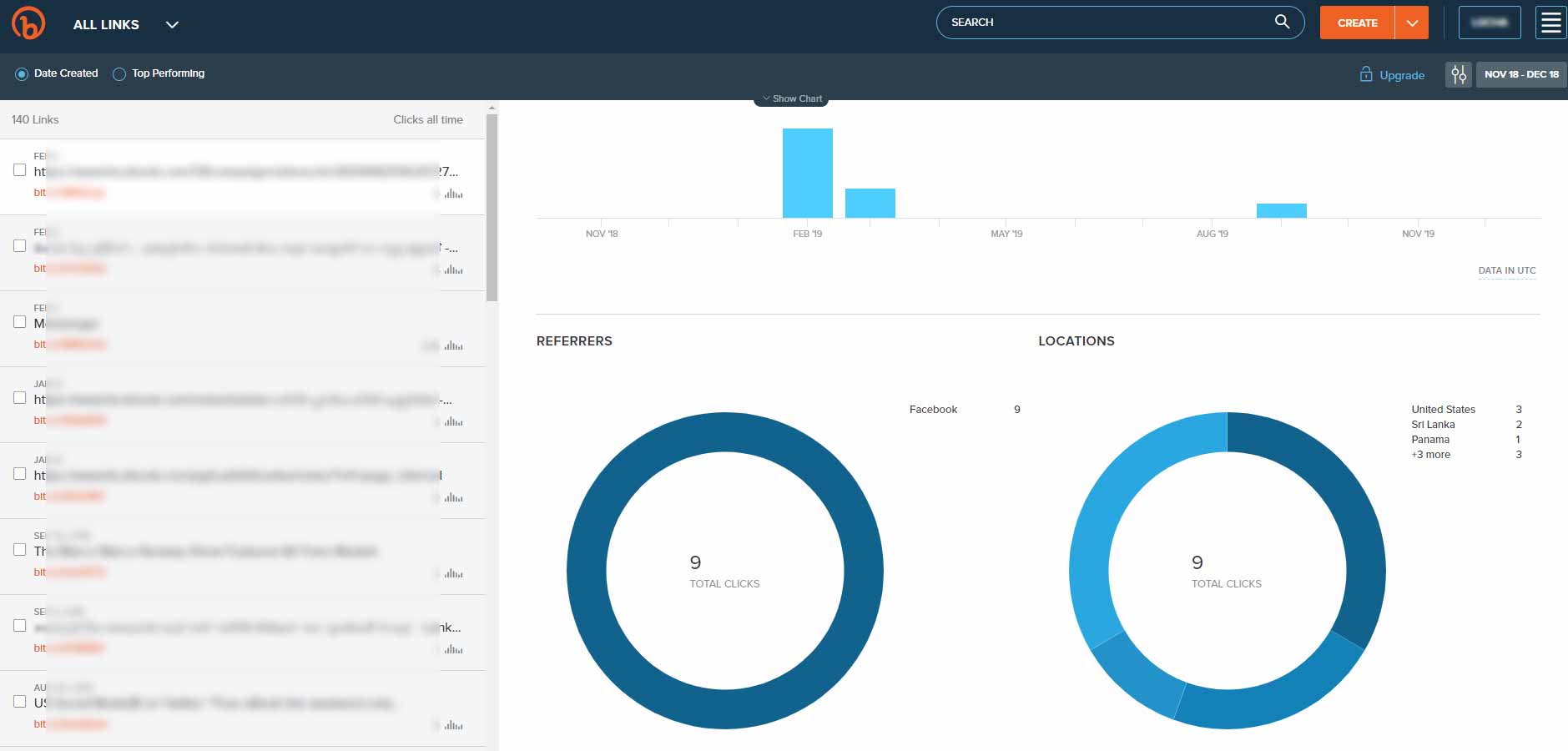Screen dimensions: 1568x751
Task: Expand '+3 more' locations entry
Action: pos(1430,455)
